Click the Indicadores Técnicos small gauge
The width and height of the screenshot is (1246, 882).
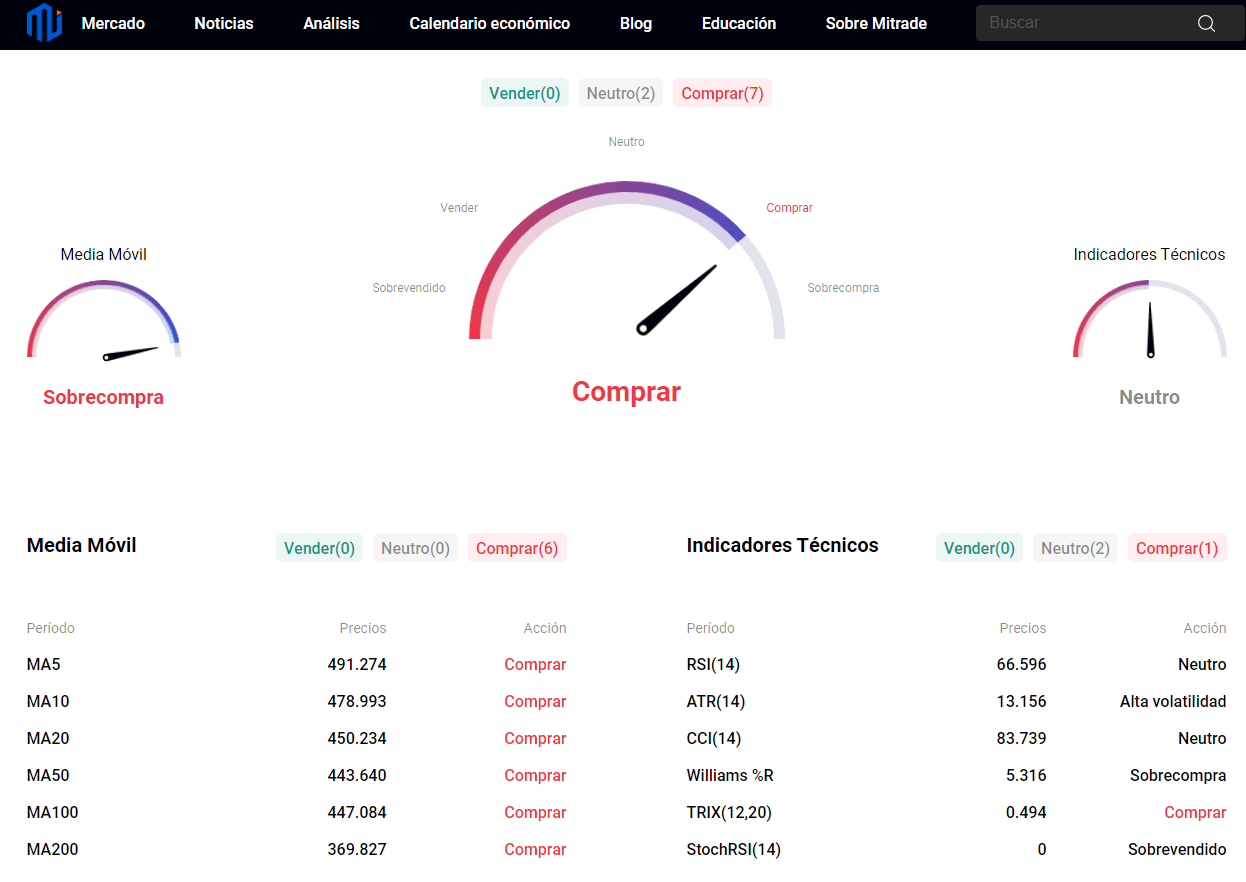[x=1150, y=322]
